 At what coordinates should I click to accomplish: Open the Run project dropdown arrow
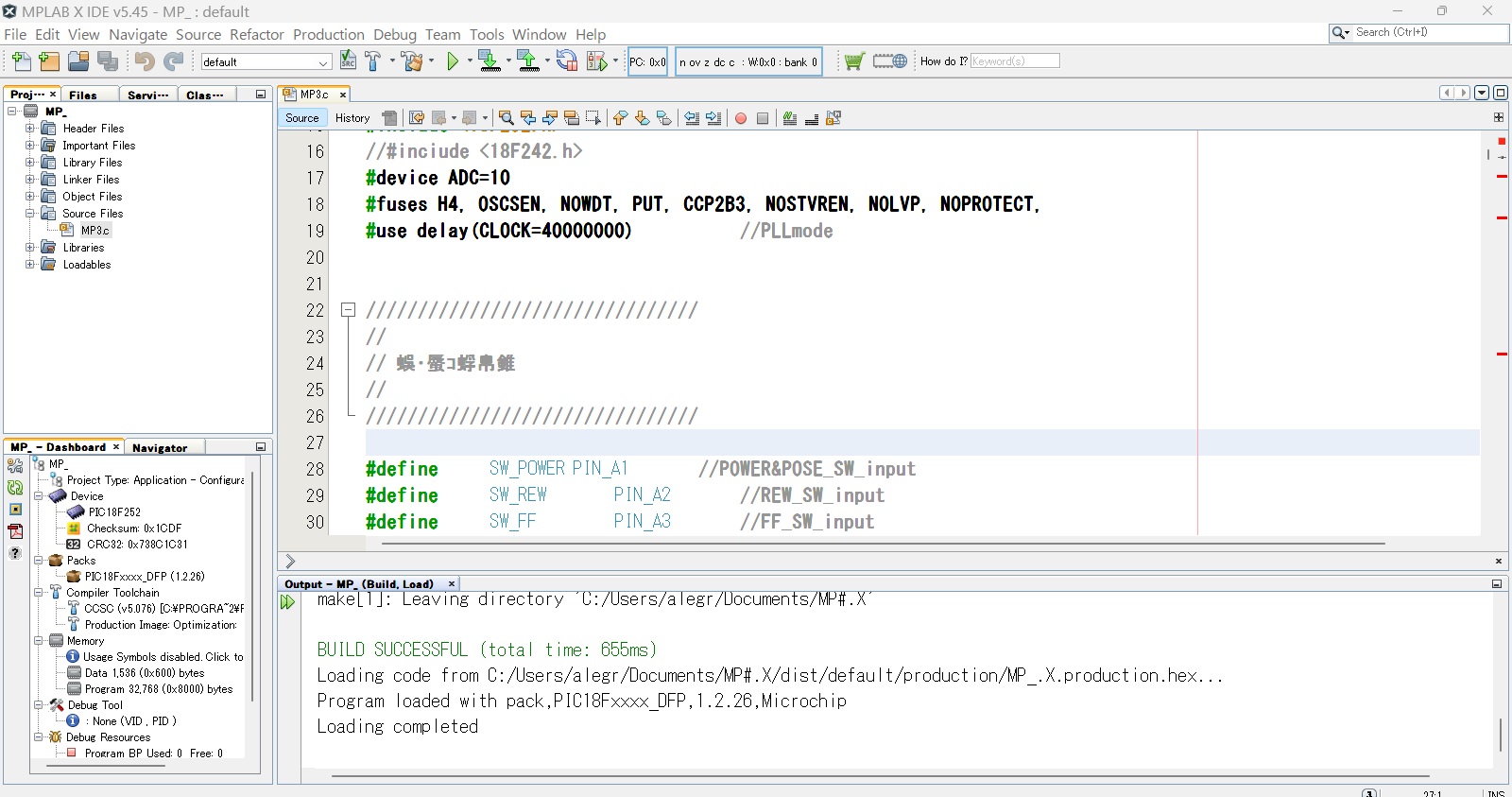point(470,61)
